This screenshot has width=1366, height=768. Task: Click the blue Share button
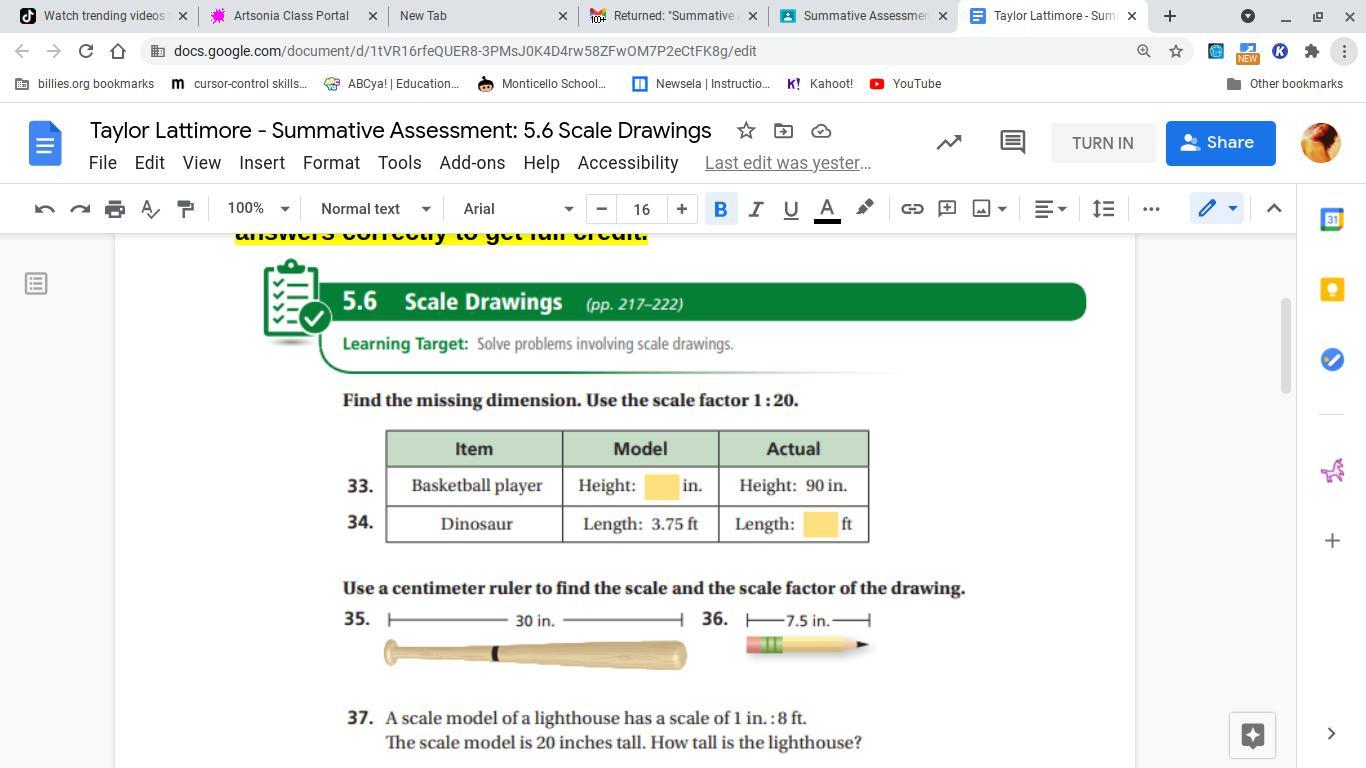(x=1220, y=143)
